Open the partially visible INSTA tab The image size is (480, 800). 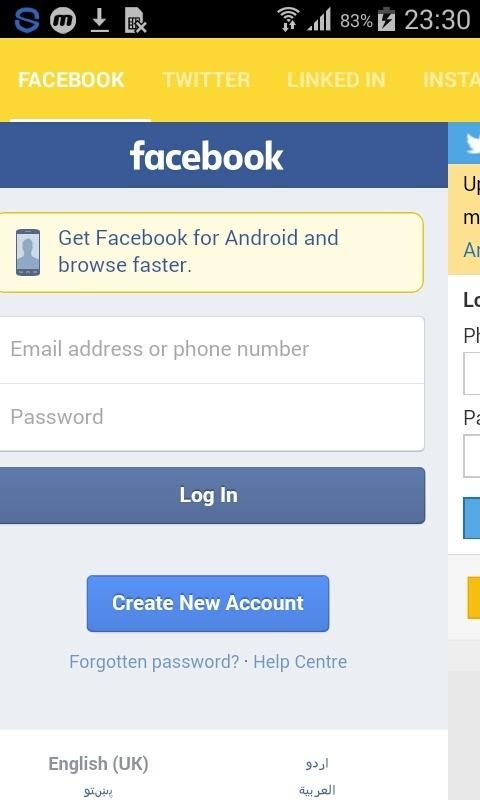(x=451, y=80)
